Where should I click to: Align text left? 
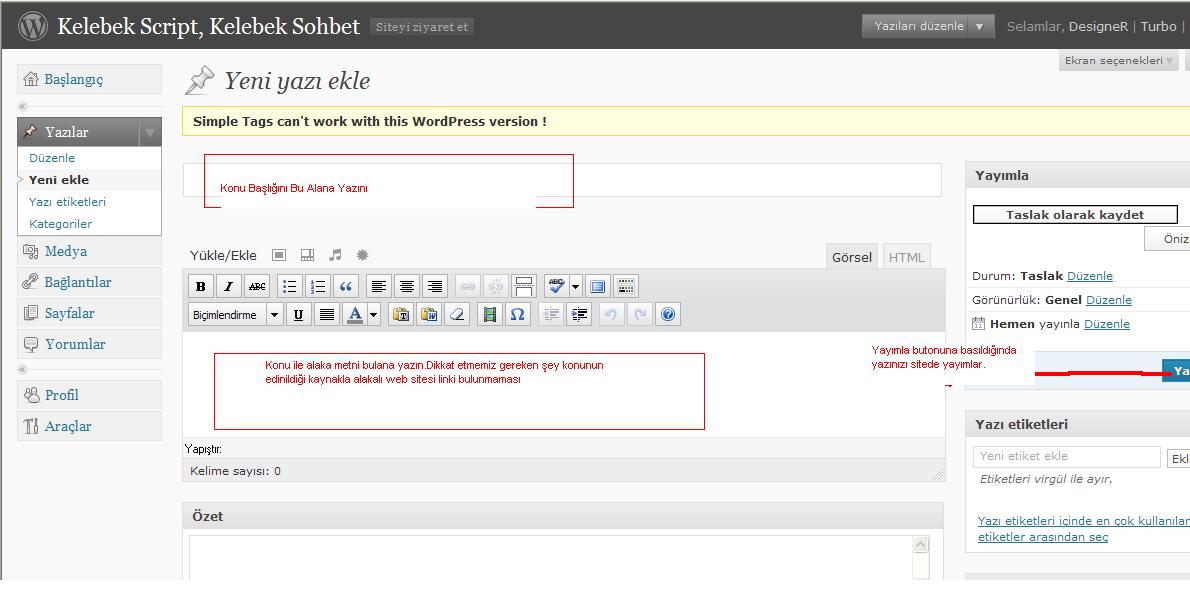coord(379,286)
